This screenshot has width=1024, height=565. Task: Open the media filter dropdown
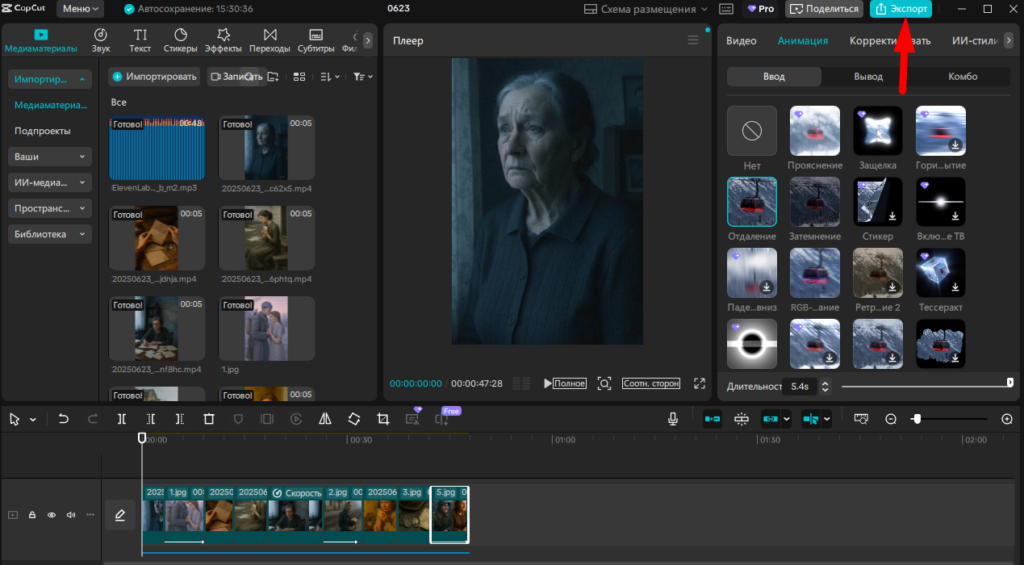click(362, 76)
